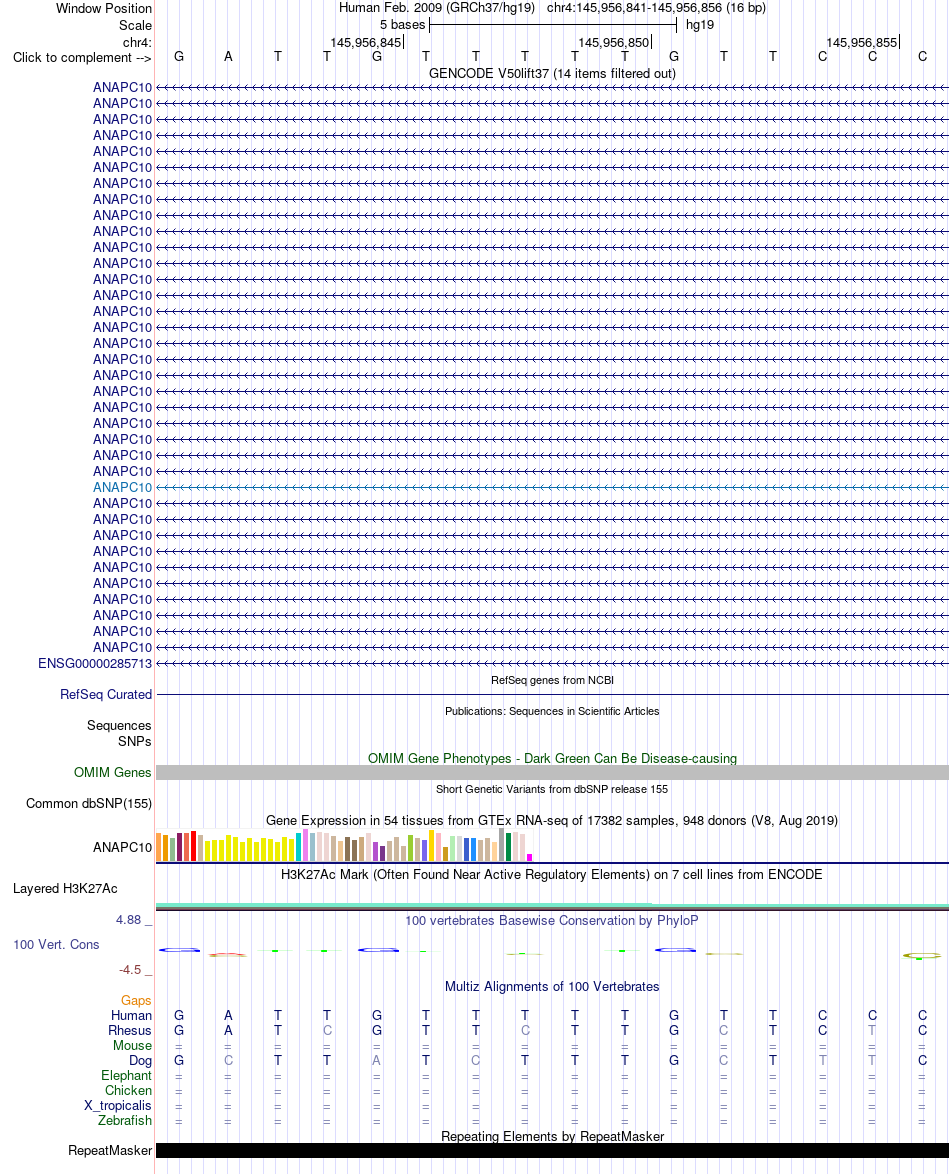Open 'Short Genetic Variants from dbSNP release 155' title
The width and height of the screenshot is (950, 1174).
coord(552,789)
